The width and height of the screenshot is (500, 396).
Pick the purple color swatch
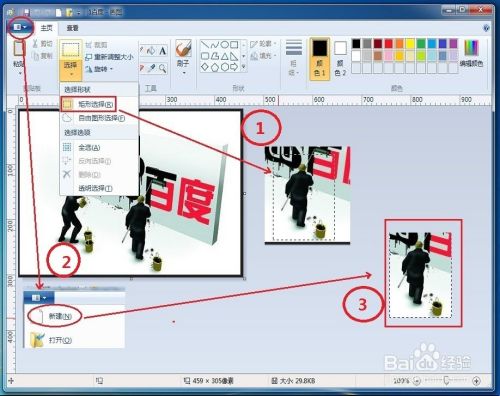[453, 44]
